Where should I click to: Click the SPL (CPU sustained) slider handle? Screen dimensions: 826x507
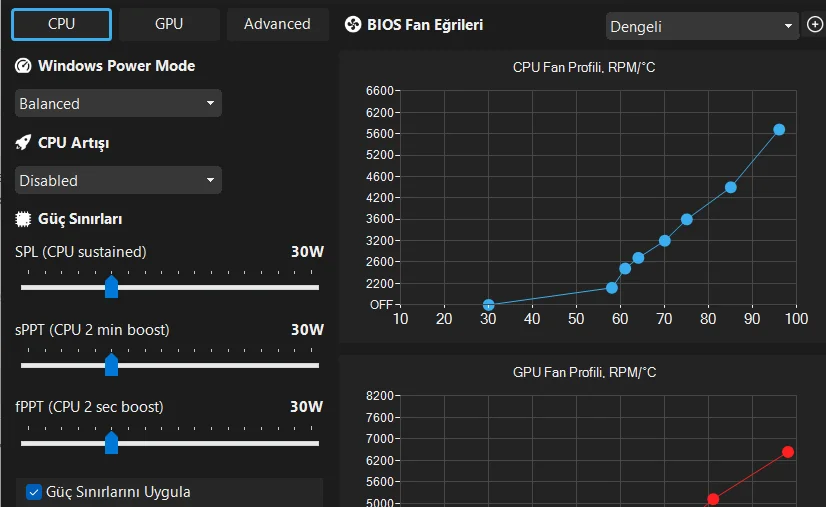click(112, 288)
